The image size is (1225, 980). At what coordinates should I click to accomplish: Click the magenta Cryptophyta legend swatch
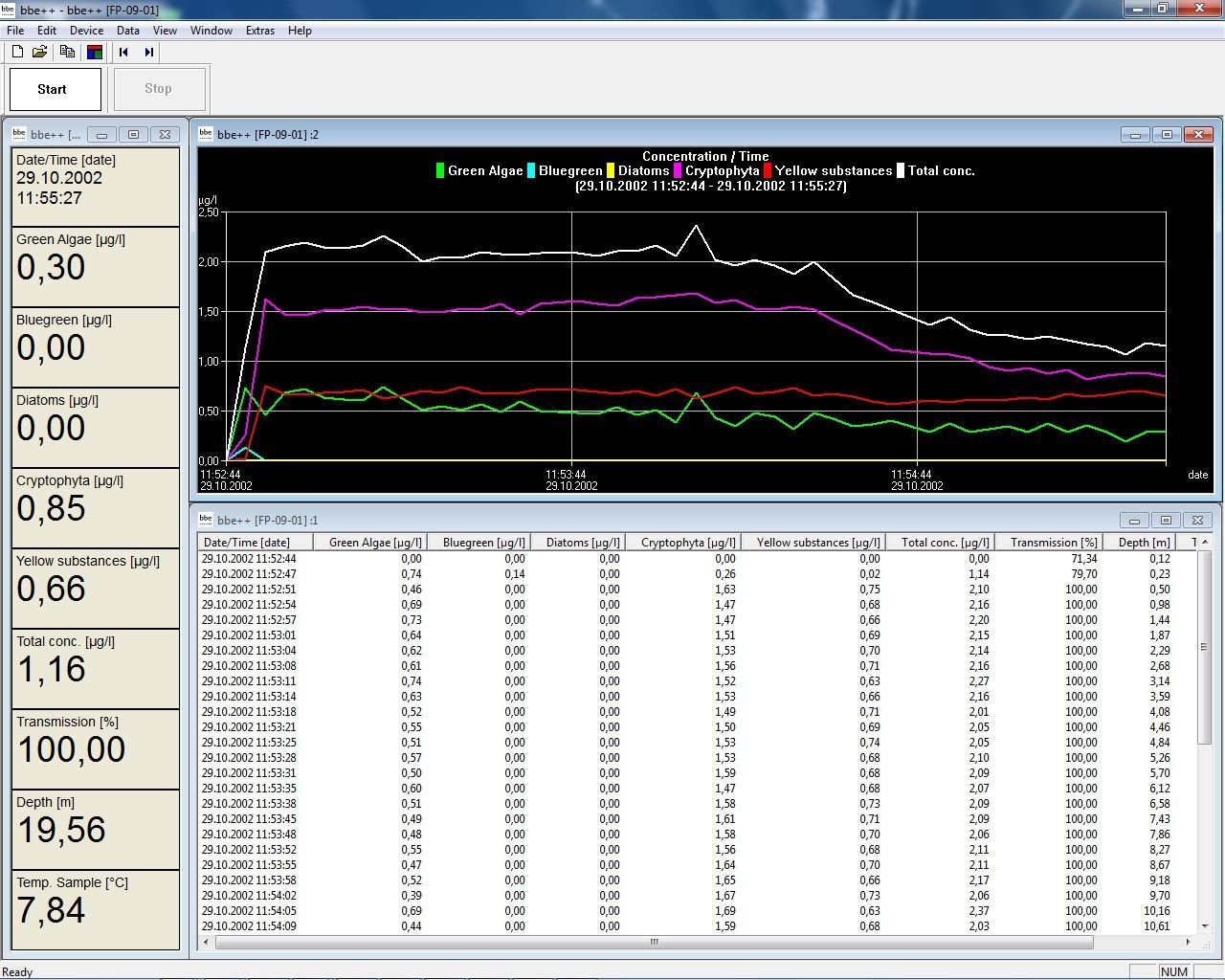(677, 171)
